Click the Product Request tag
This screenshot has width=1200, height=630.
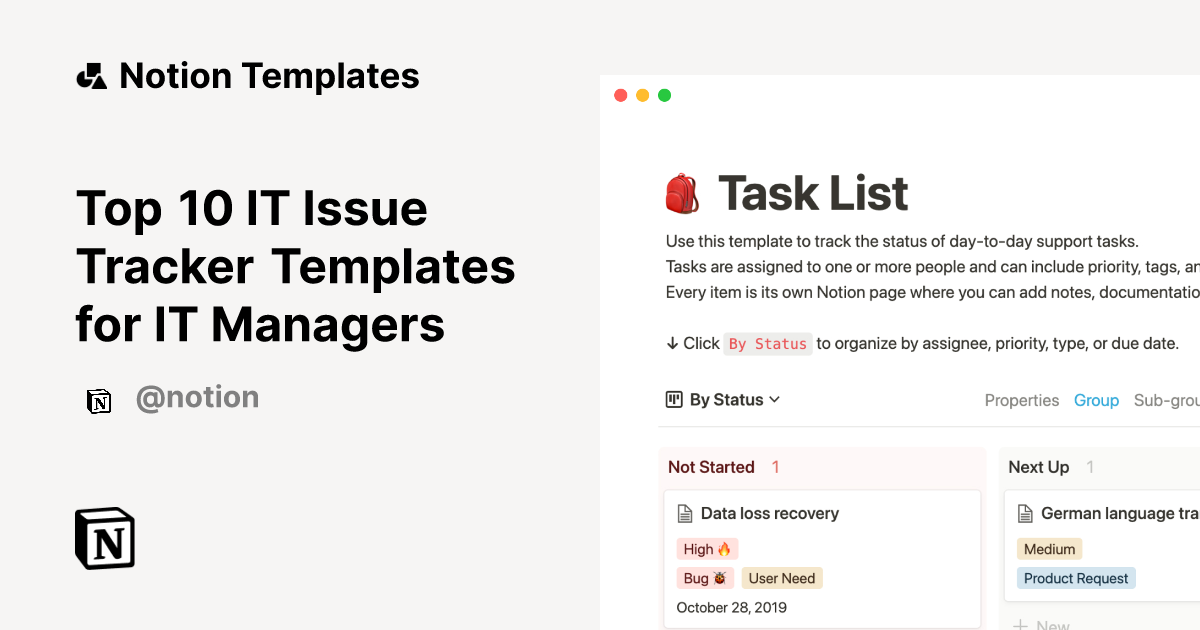[1076, 578]
